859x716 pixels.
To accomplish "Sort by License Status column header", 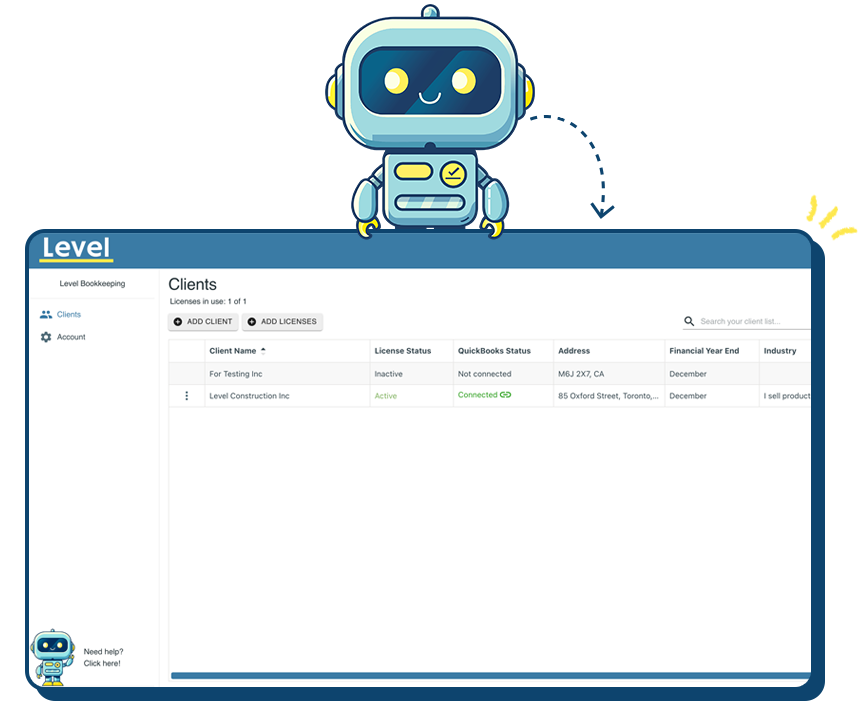I will tap(403, 351).
